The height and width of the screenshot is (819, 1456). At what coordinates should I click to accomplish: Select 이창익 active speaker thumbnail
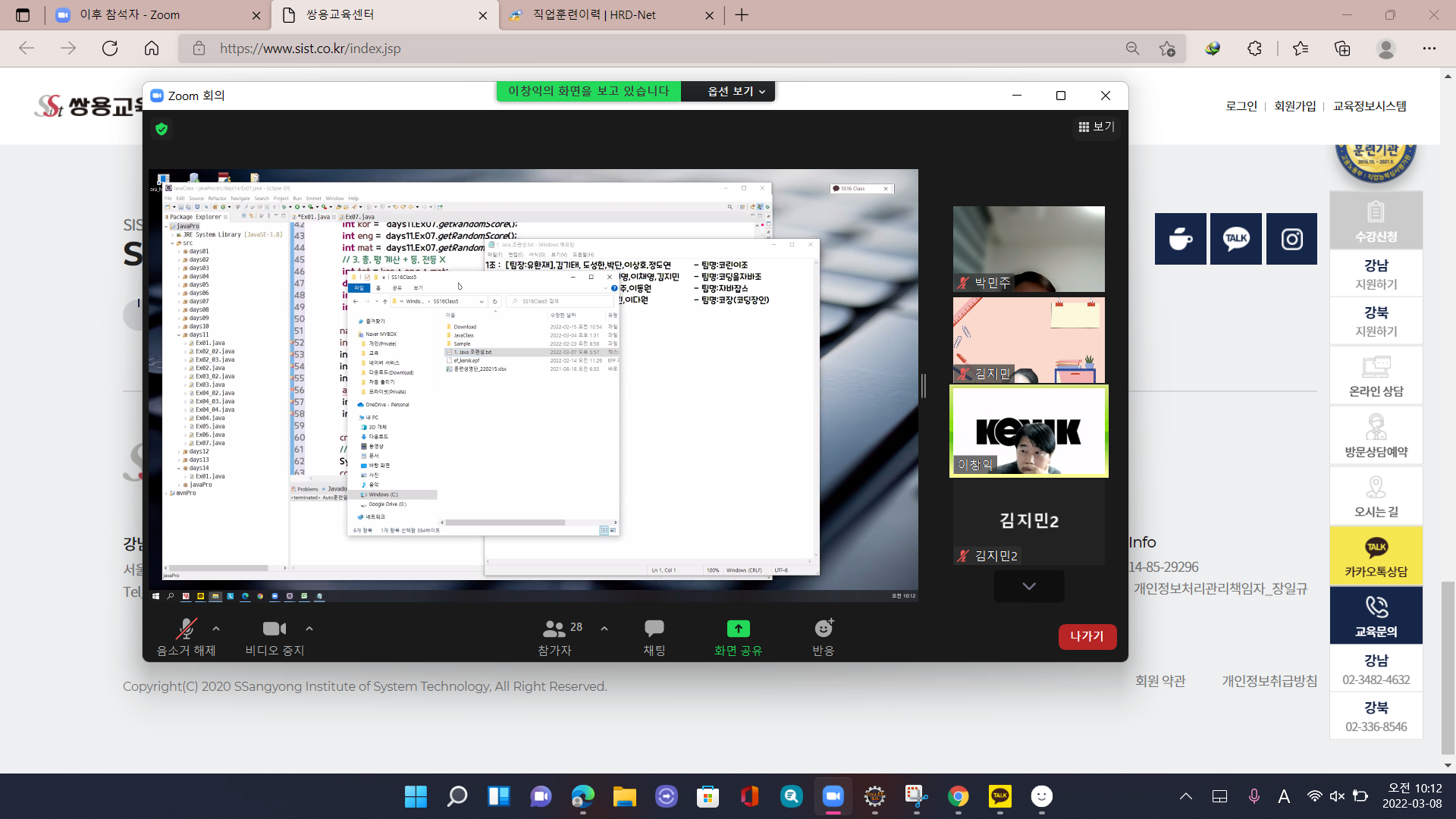coord(1029,431)
